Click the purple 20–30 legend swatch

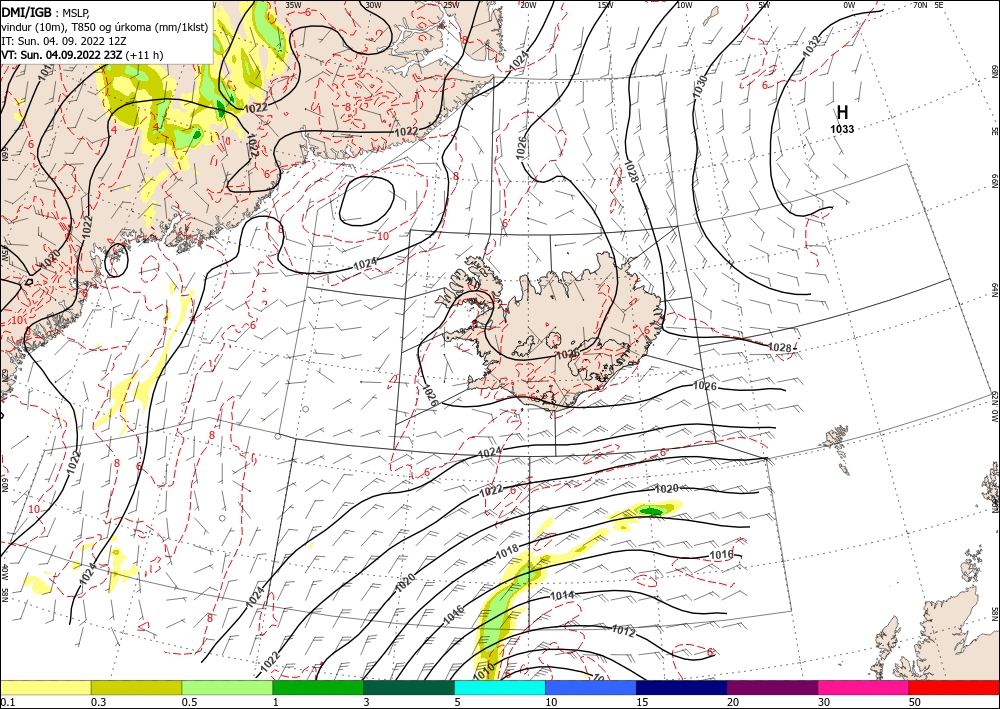772,687
